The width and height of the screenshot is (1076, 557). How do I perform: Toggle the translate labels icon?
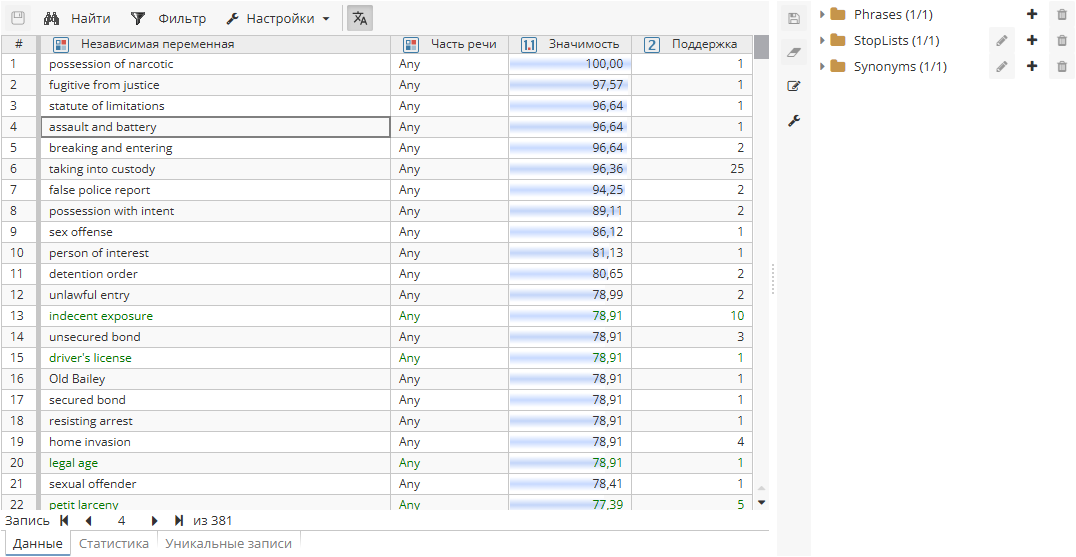tap(360, 19)
